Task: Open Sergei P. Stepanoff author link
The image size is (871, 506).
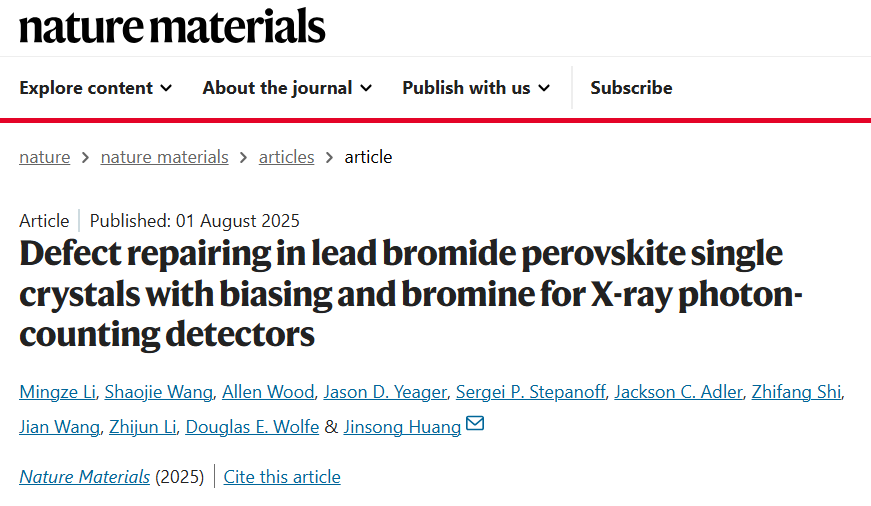Action: tap(530, 392)
